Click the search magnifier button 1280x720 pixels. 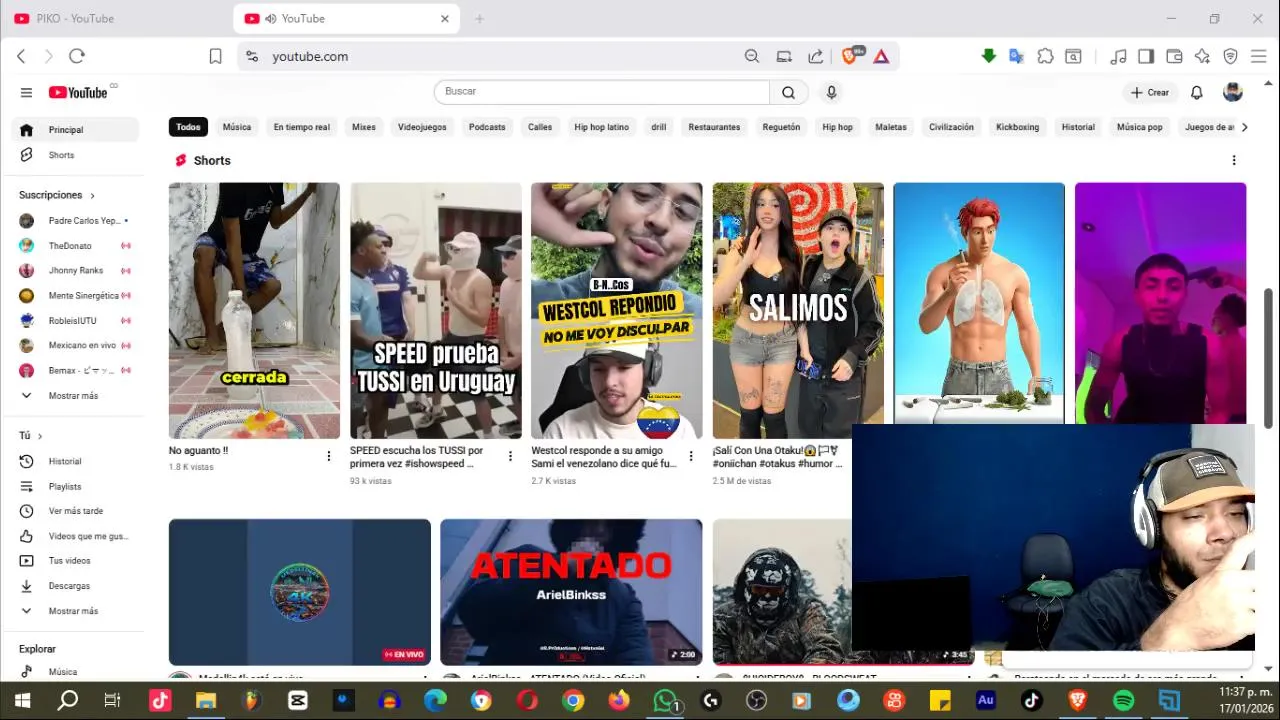(788, 92)
